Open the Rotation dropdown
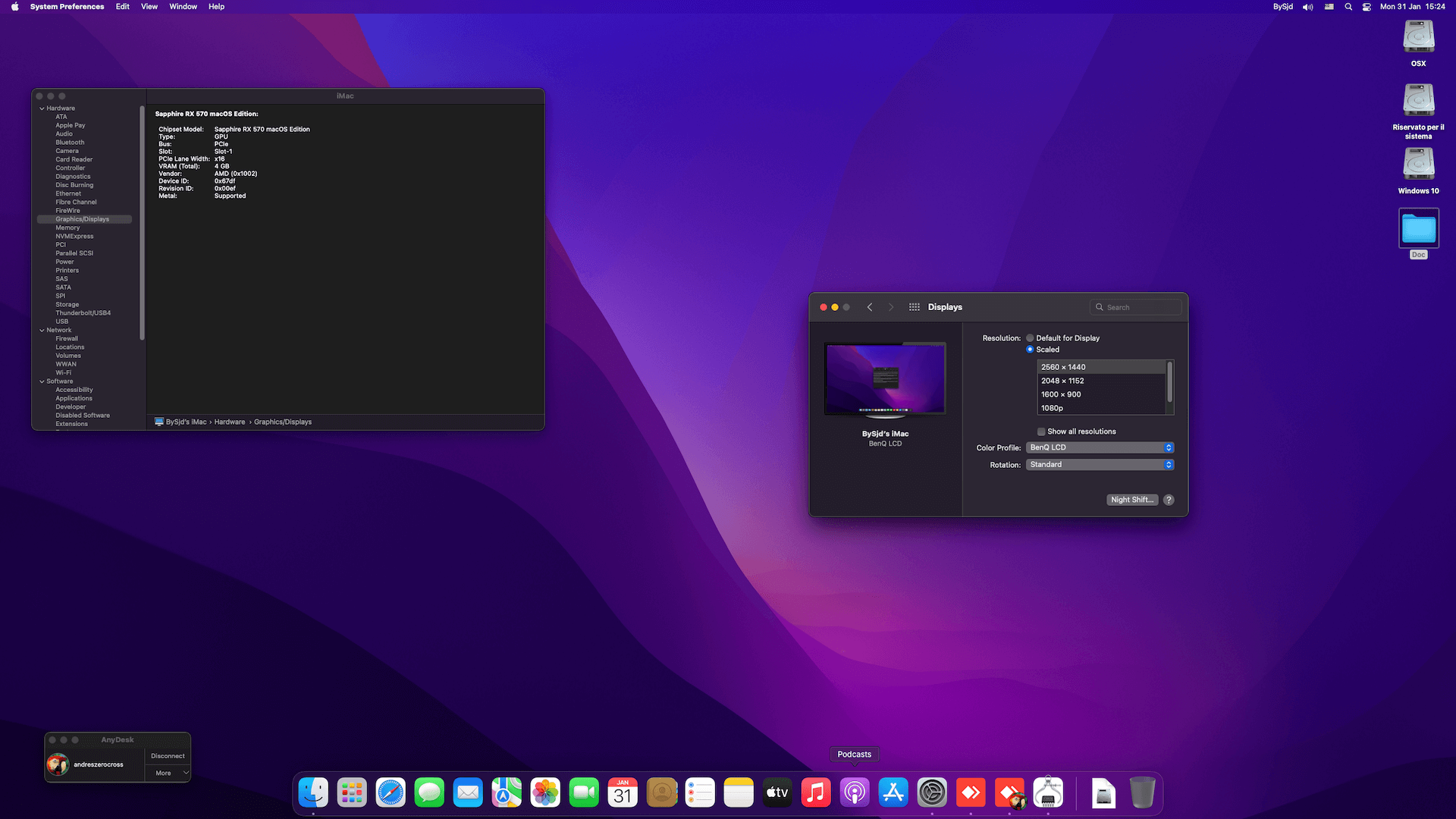The height and width of the screenshot is (819, 1456). (x=1100, y=465)
